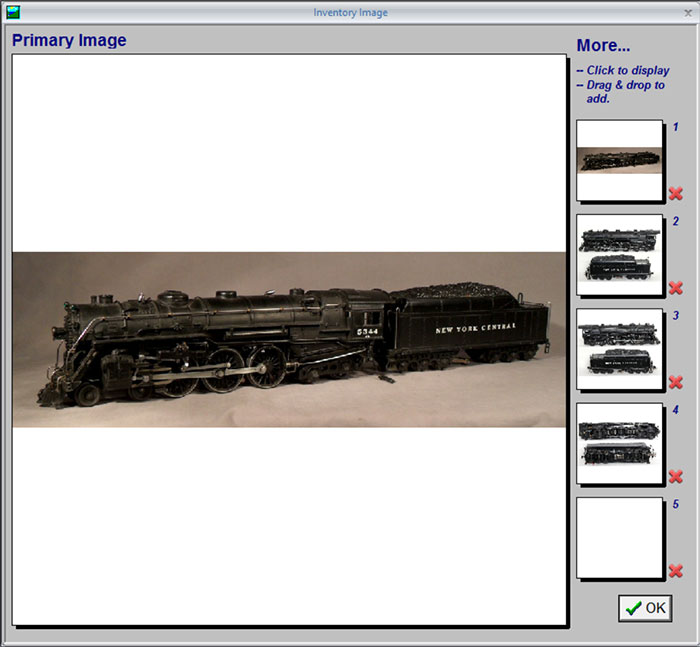Viewport: 700px width, 647px height.
Task: Delete image 2 with its red X
Action: 675,288
